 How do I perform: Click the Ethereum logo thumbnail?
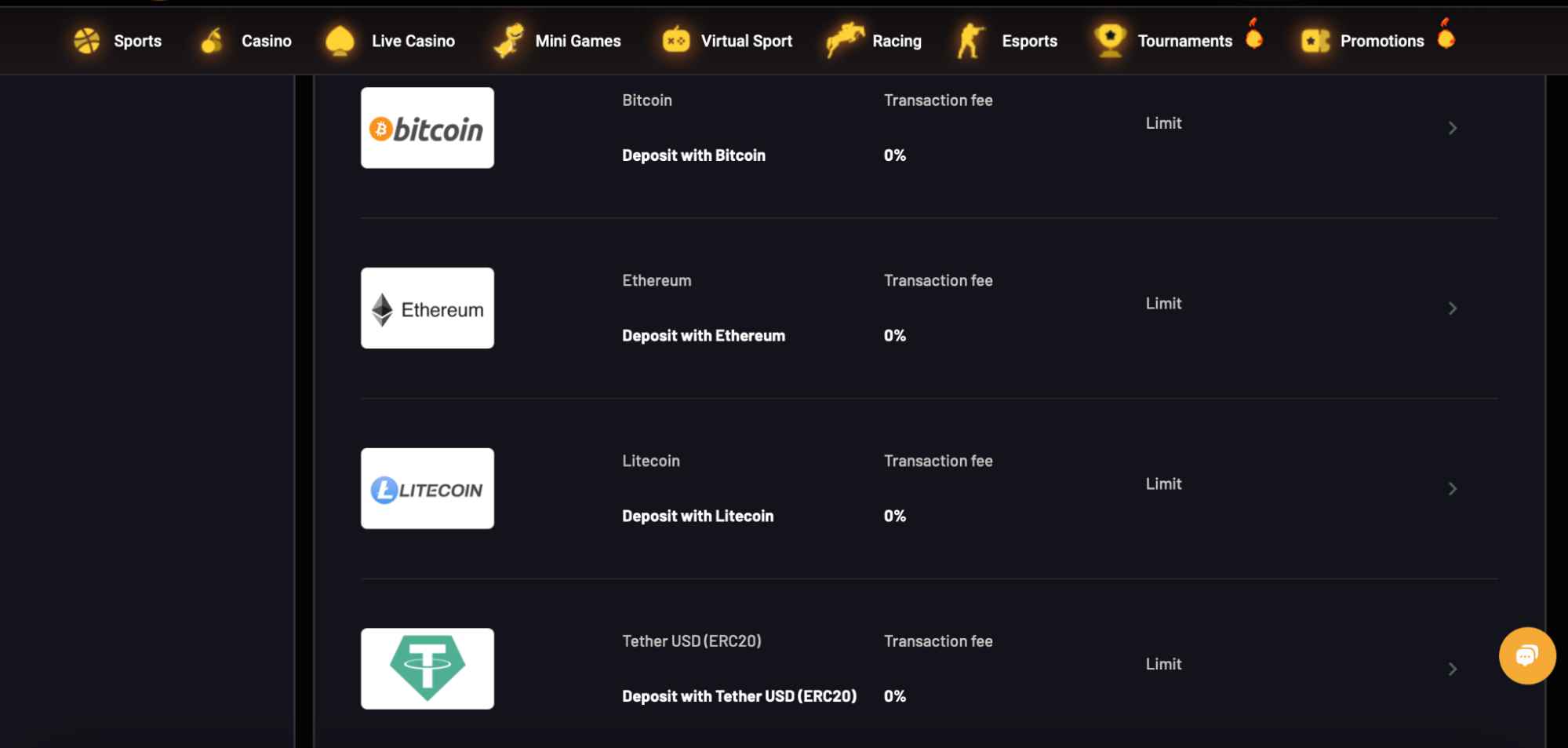427,308
